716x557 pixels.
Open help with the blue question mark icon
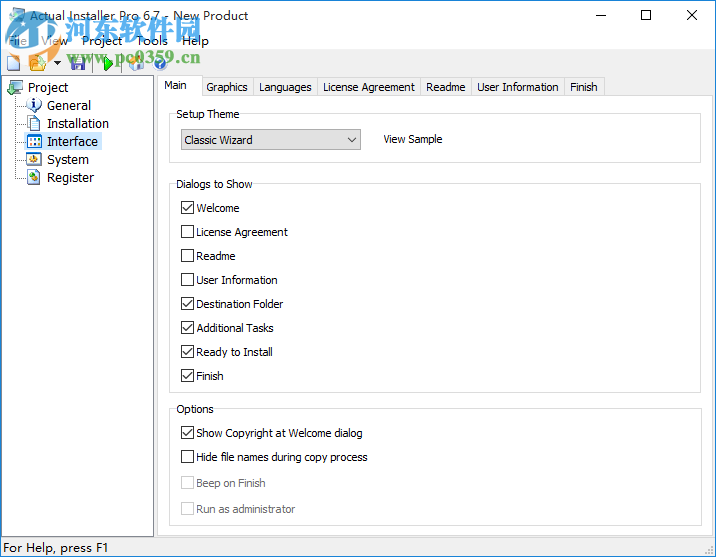click(160, 63)
